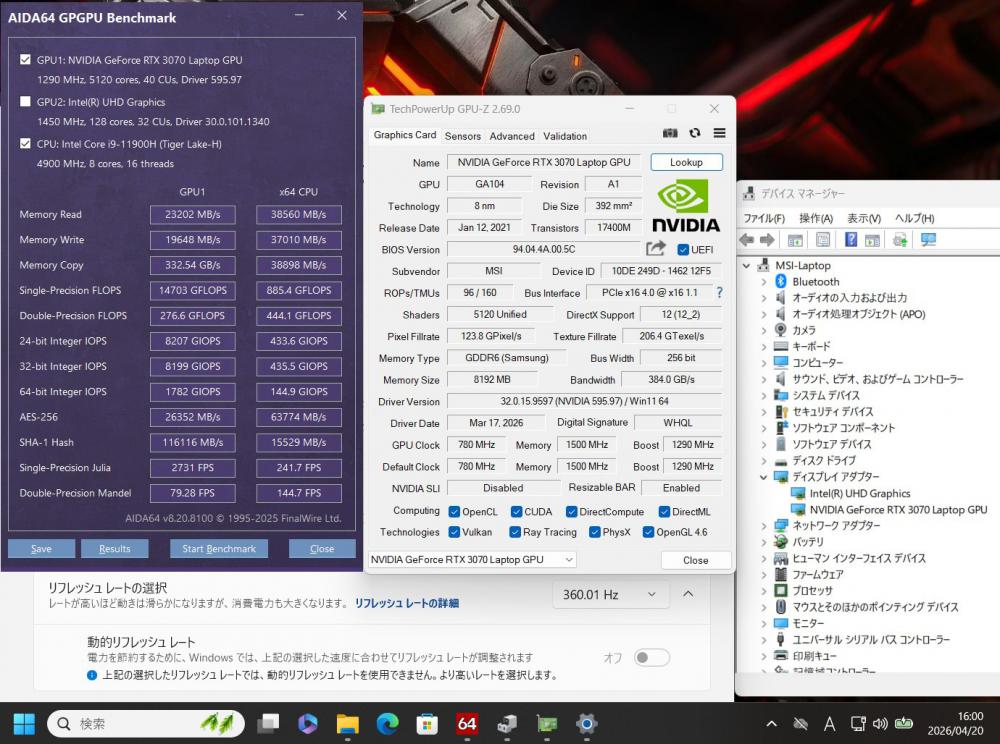Open the 操作(A) menu in Device Manager
1000x744 pixels.
[x=815, y=218]
